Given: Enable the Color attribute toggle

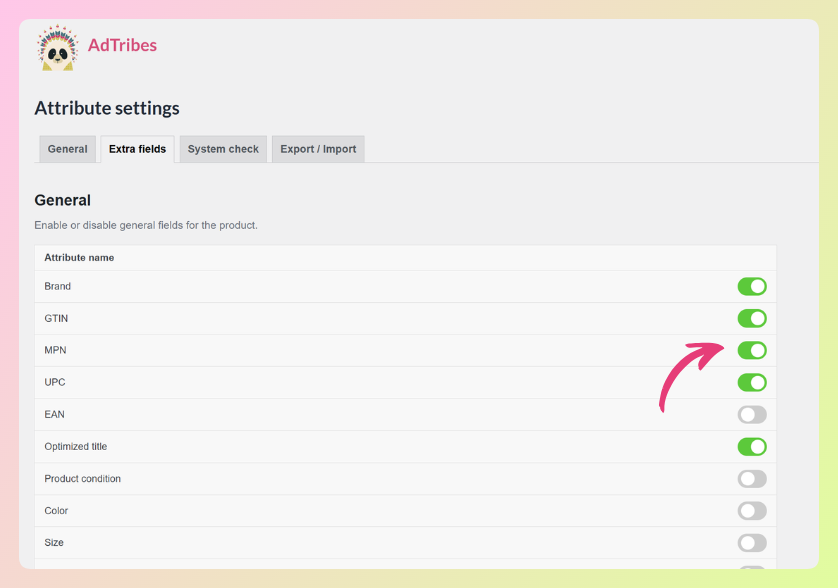Looking at the screenshot, I should 752,511.
